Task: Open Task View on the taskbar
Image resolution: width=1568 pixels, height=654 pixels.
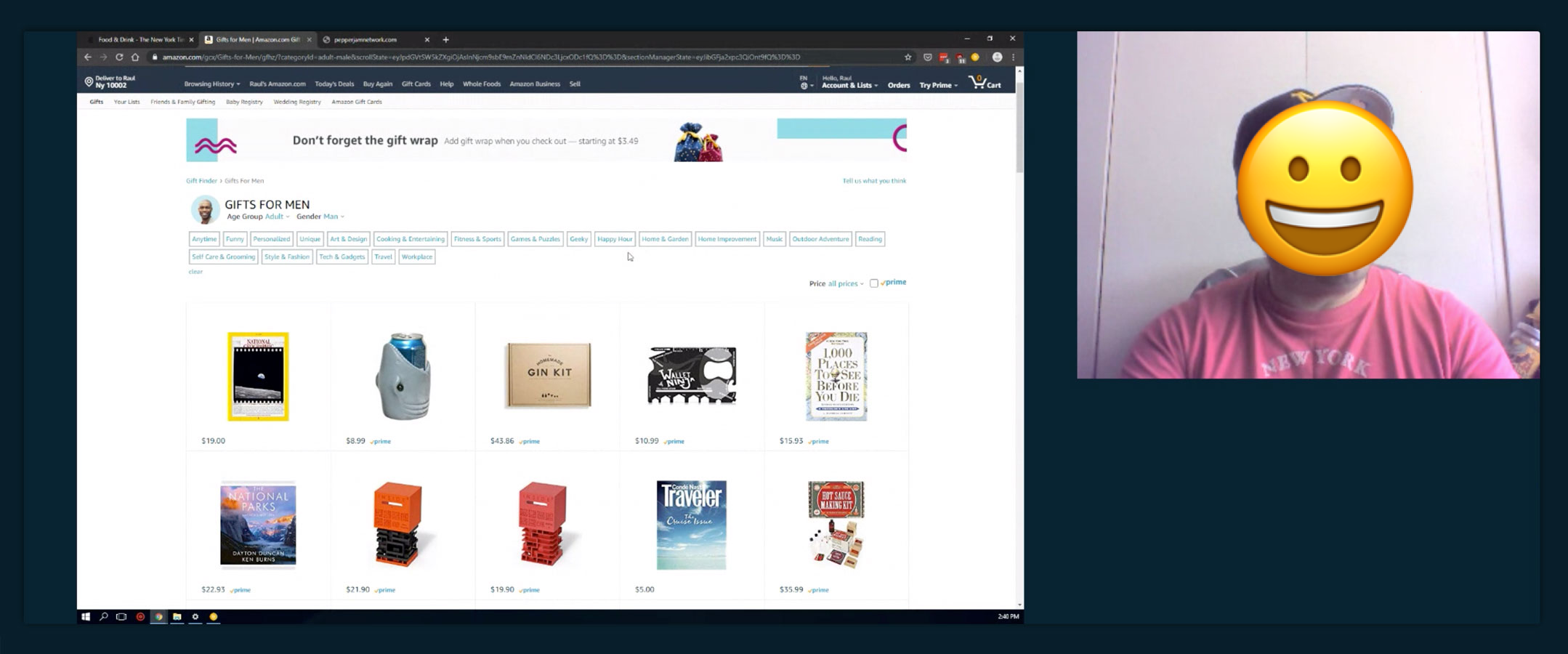Action: (121, 617)
